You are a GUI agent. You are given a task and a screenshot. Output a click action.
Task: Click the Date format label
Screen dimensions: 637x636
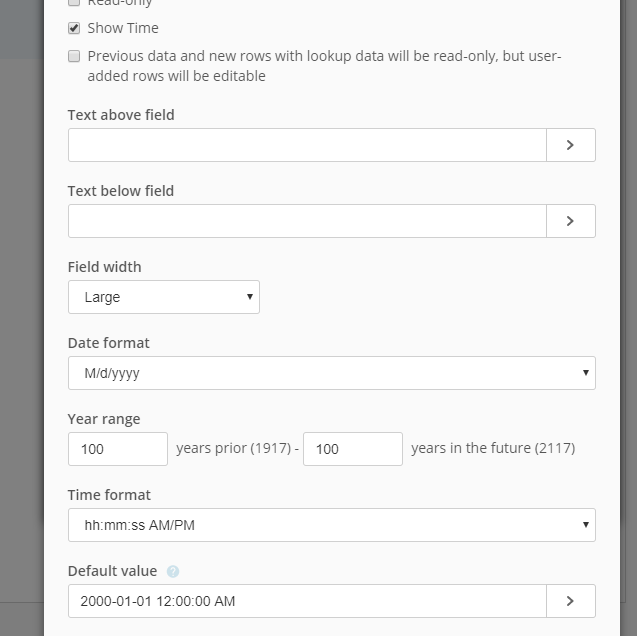click(109, 343)
